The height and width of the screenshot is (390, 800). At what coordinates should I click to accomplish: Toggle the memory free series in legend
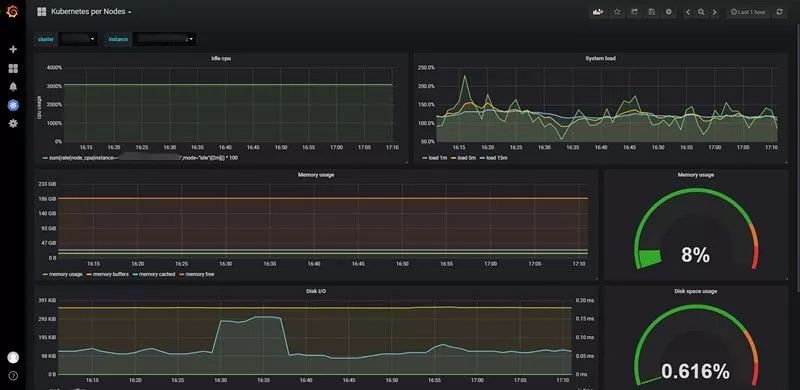point(196,274)
